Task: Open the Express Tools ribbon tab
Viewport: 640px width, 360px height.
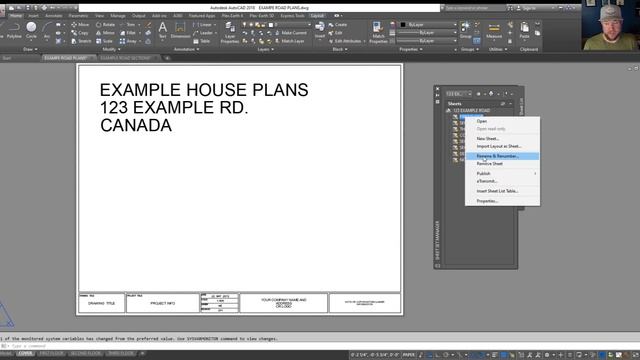Action: coord(292,16)
